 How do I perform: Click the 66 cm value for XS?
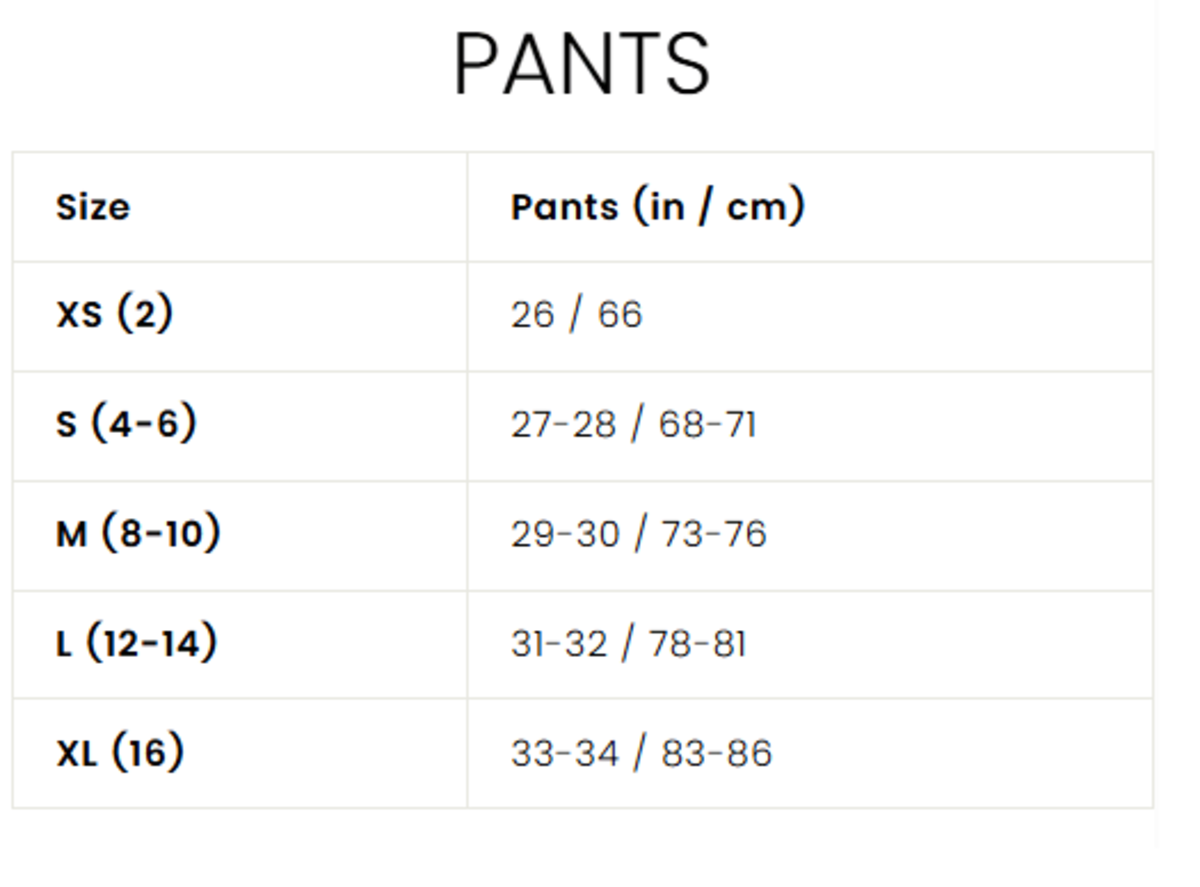620,315
